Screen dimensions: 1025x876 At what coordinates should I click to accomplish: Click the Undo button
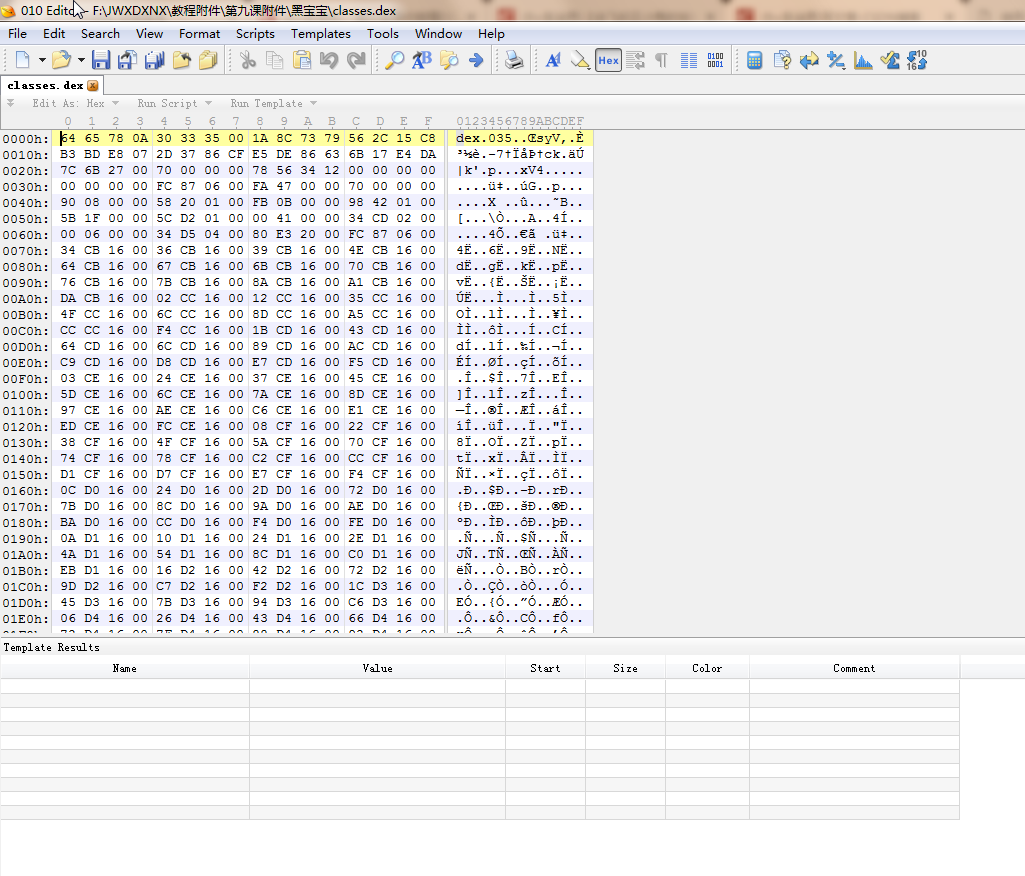[x=329, y=60]
